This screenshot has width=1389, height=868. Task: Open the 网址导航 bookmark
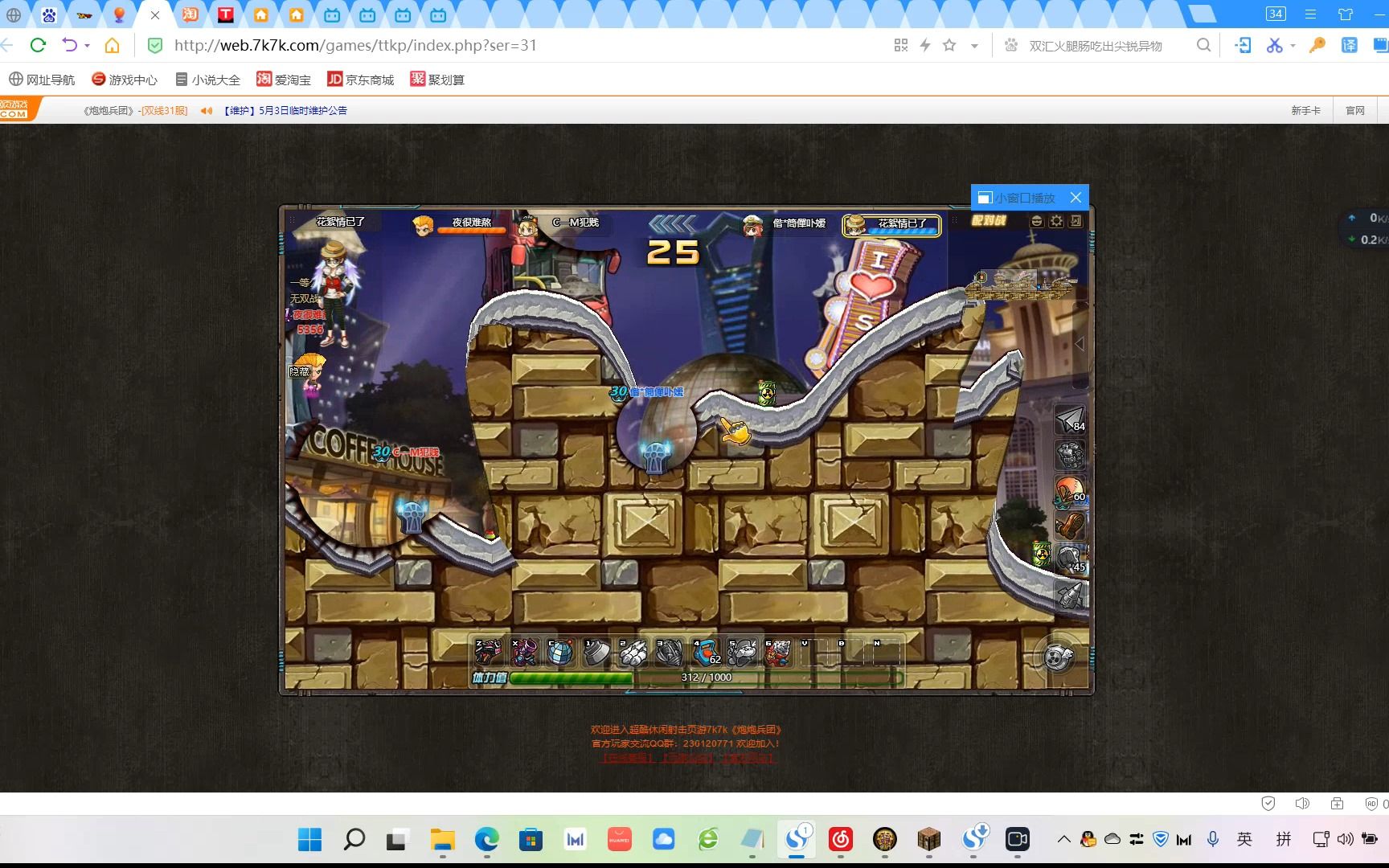[x=42, y=80]
